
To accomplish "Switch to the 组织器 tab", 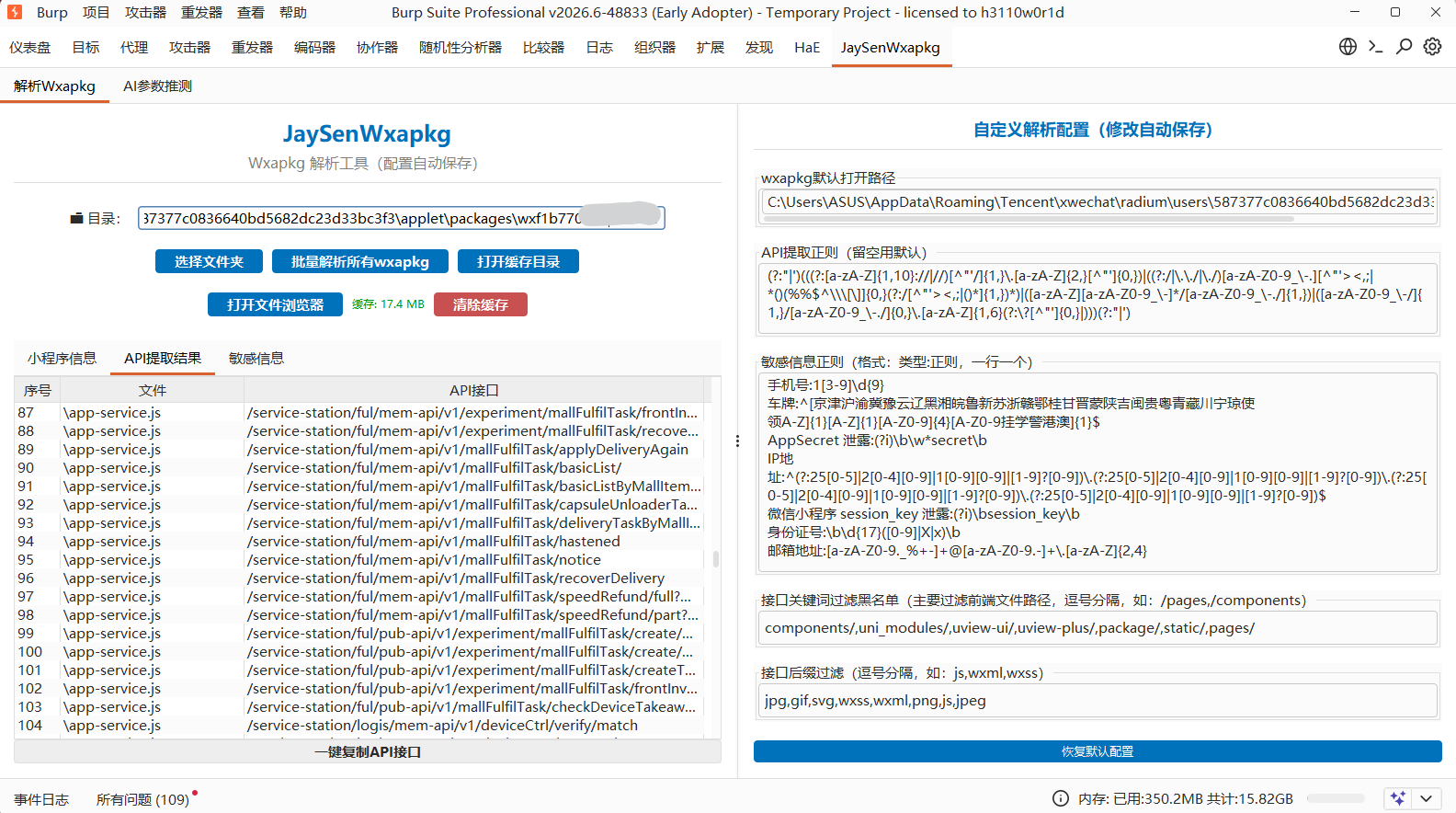I will (x=654, y=47).
